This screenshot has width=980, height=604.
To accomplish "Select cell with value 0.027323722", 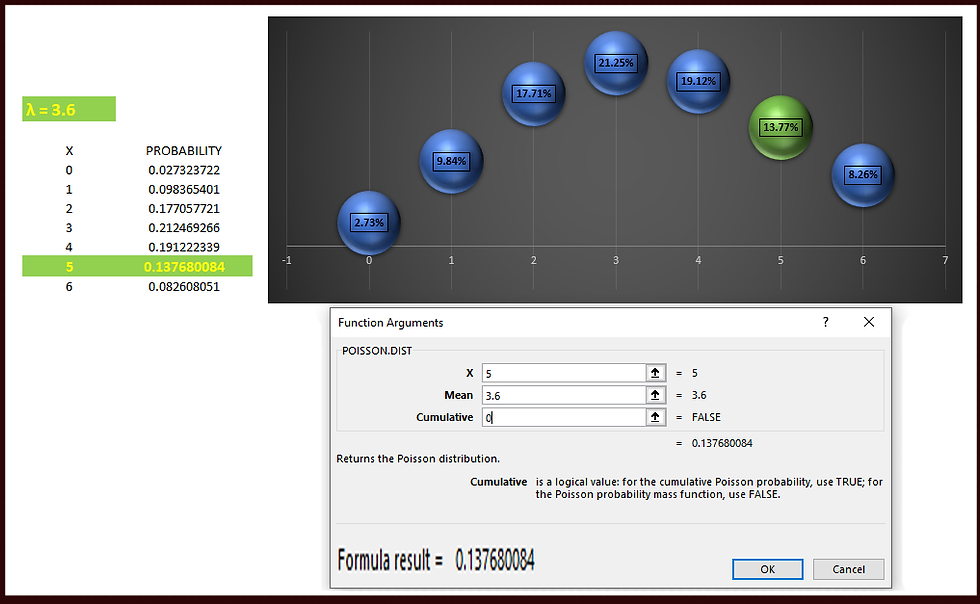I will tap(184, 170).
